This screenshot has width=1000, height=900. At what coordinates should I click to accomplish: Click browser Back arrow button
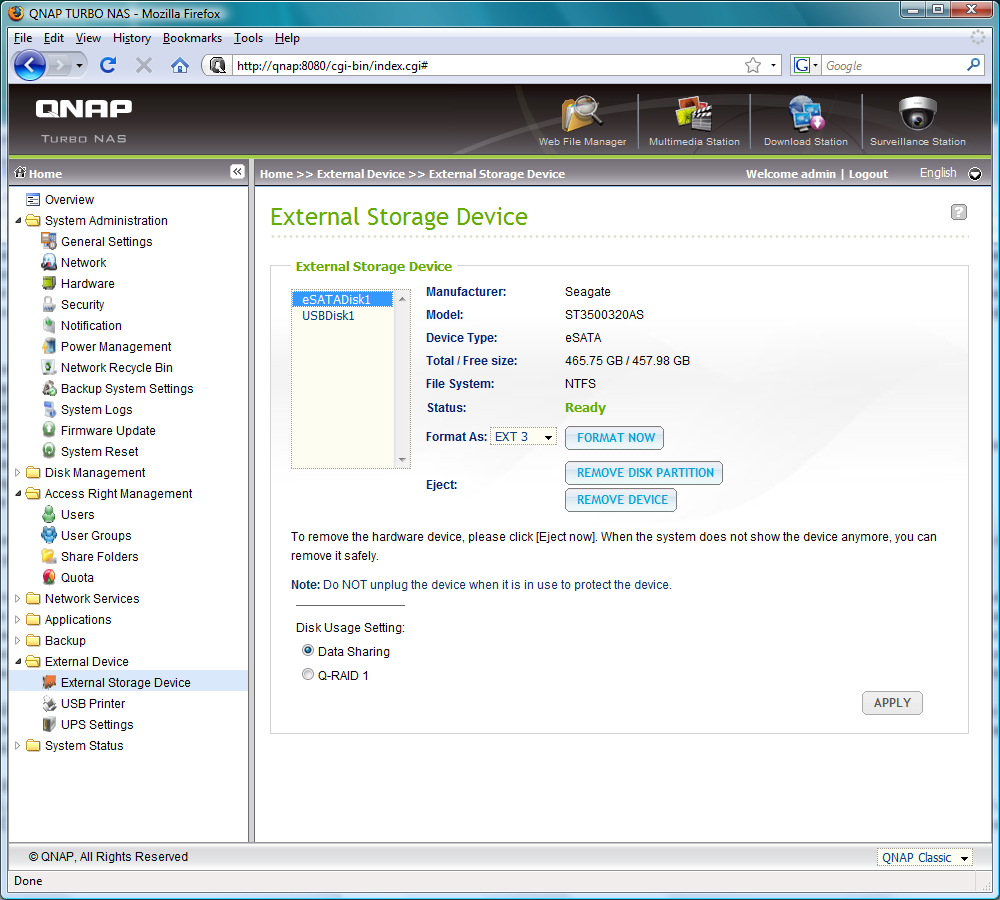click(x=29, y=65)
